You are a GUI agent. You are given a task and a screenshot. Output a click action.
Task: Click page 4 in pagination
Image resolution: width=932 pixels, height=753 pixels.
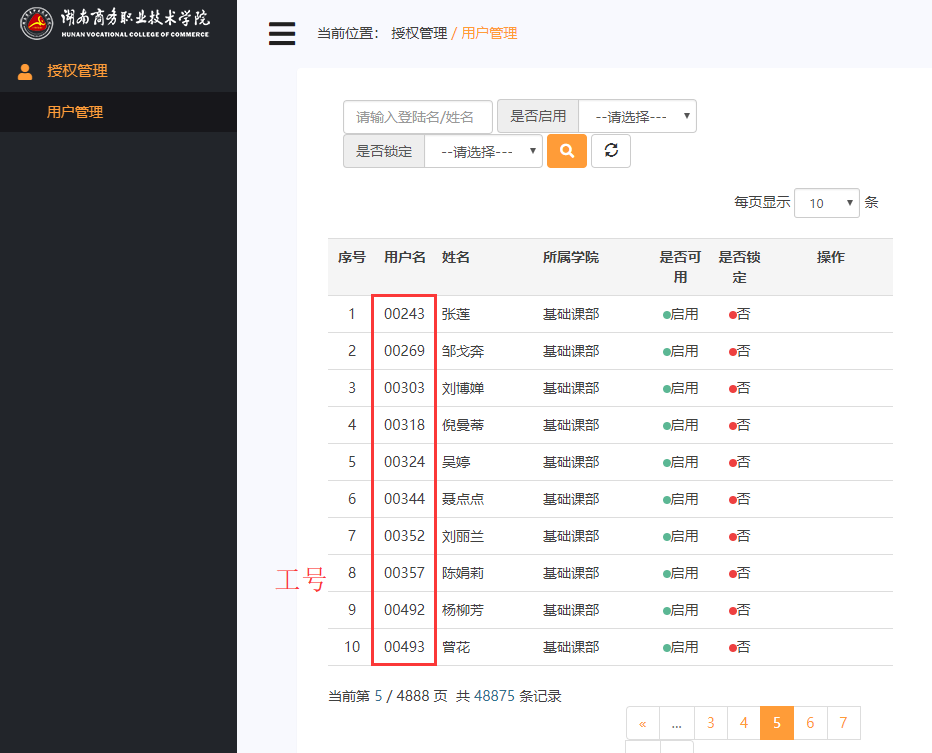(743, 723)
